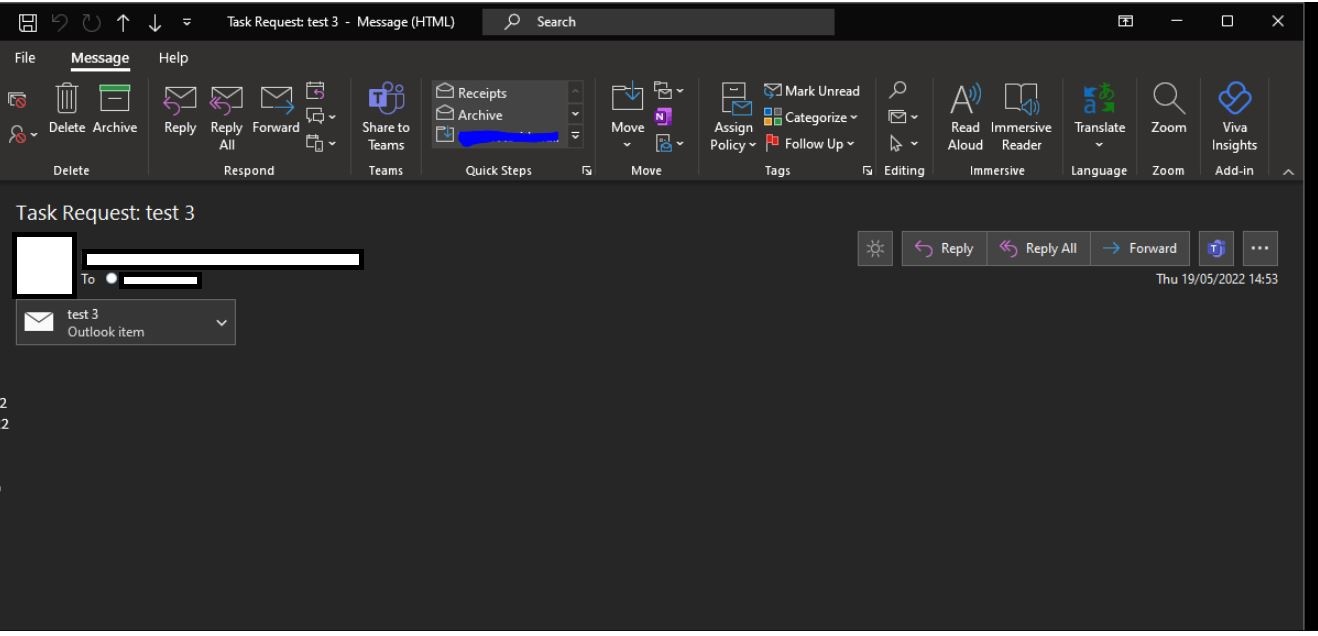This screenshot has height=636, width=1318.
Task: Click the "Task Request: test 3" subject heading
Action: 105,213
